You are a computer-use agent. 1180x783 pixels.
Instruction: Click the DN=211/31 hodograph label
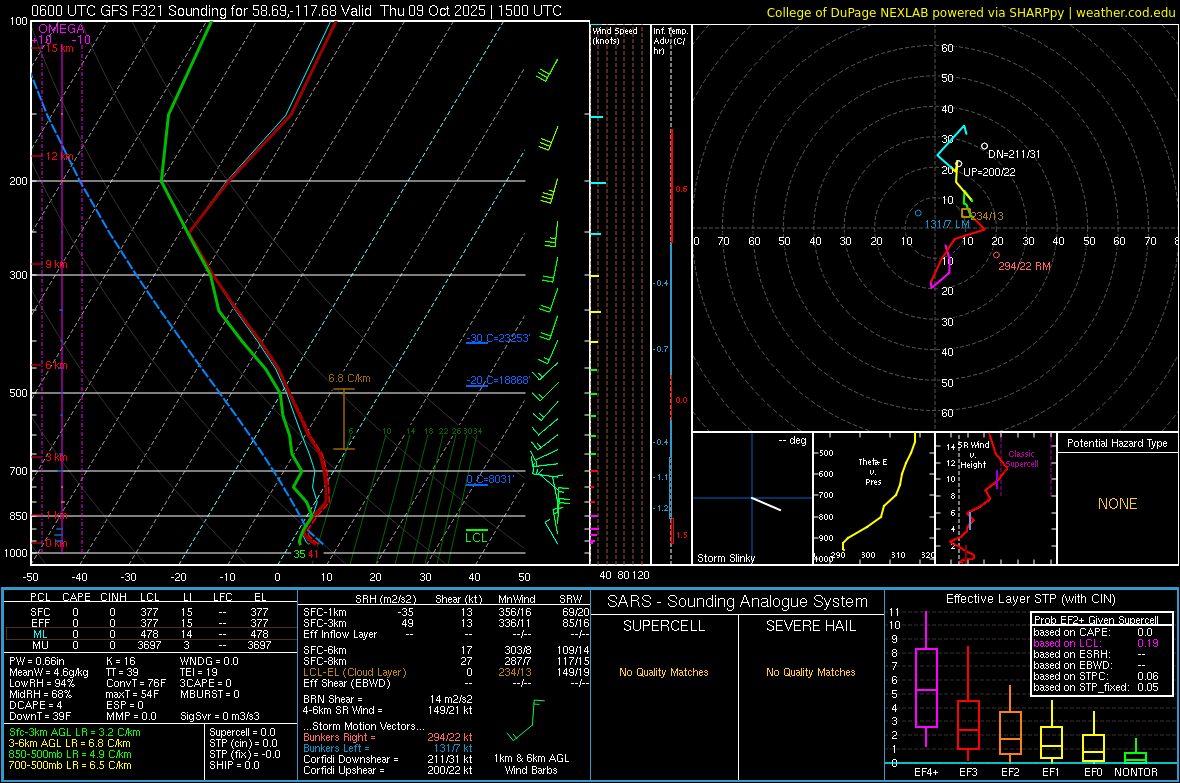[x=1014, y=154]
